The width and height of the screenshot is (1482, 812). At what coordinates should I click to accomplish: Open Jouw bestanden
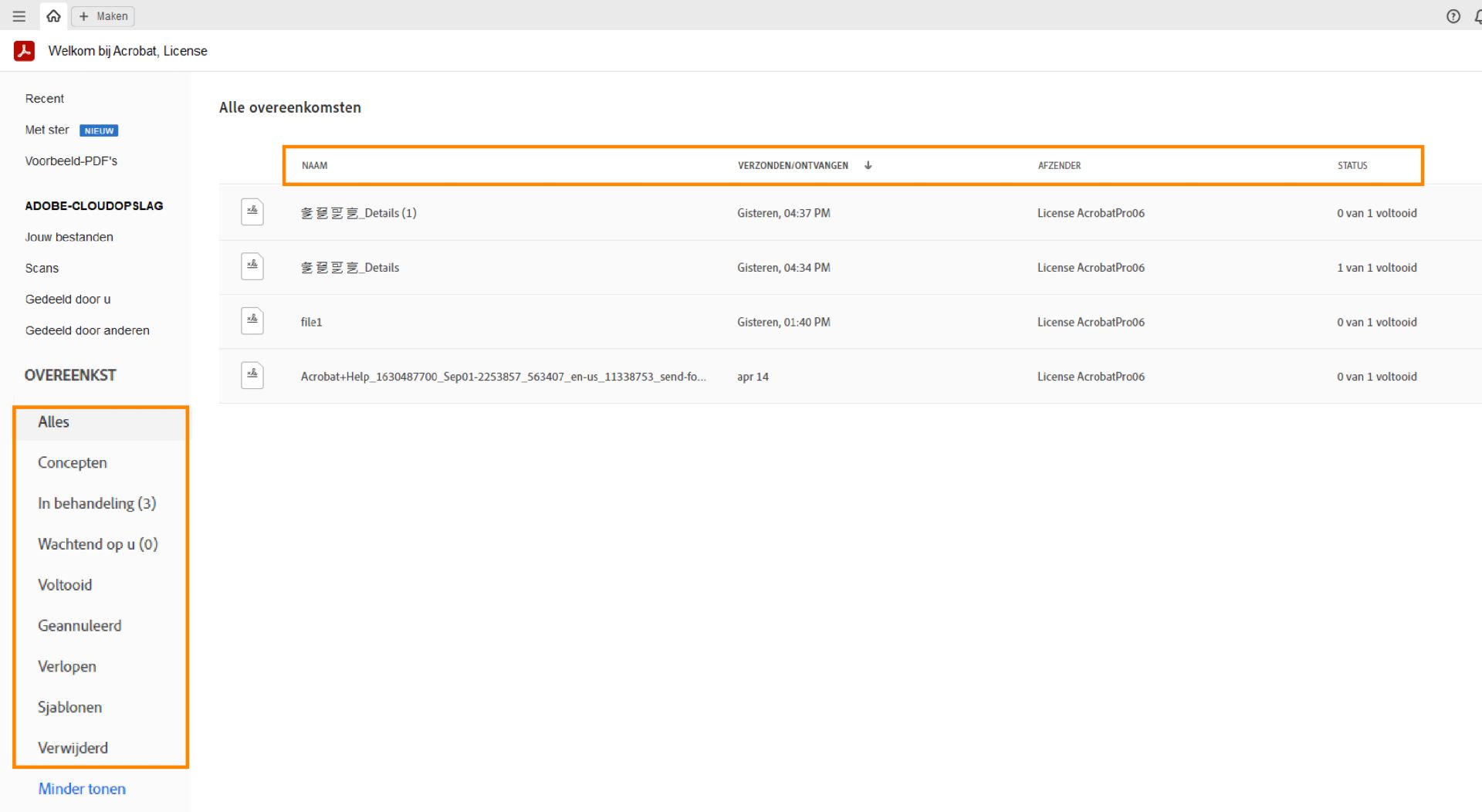(x=69, y=237)
